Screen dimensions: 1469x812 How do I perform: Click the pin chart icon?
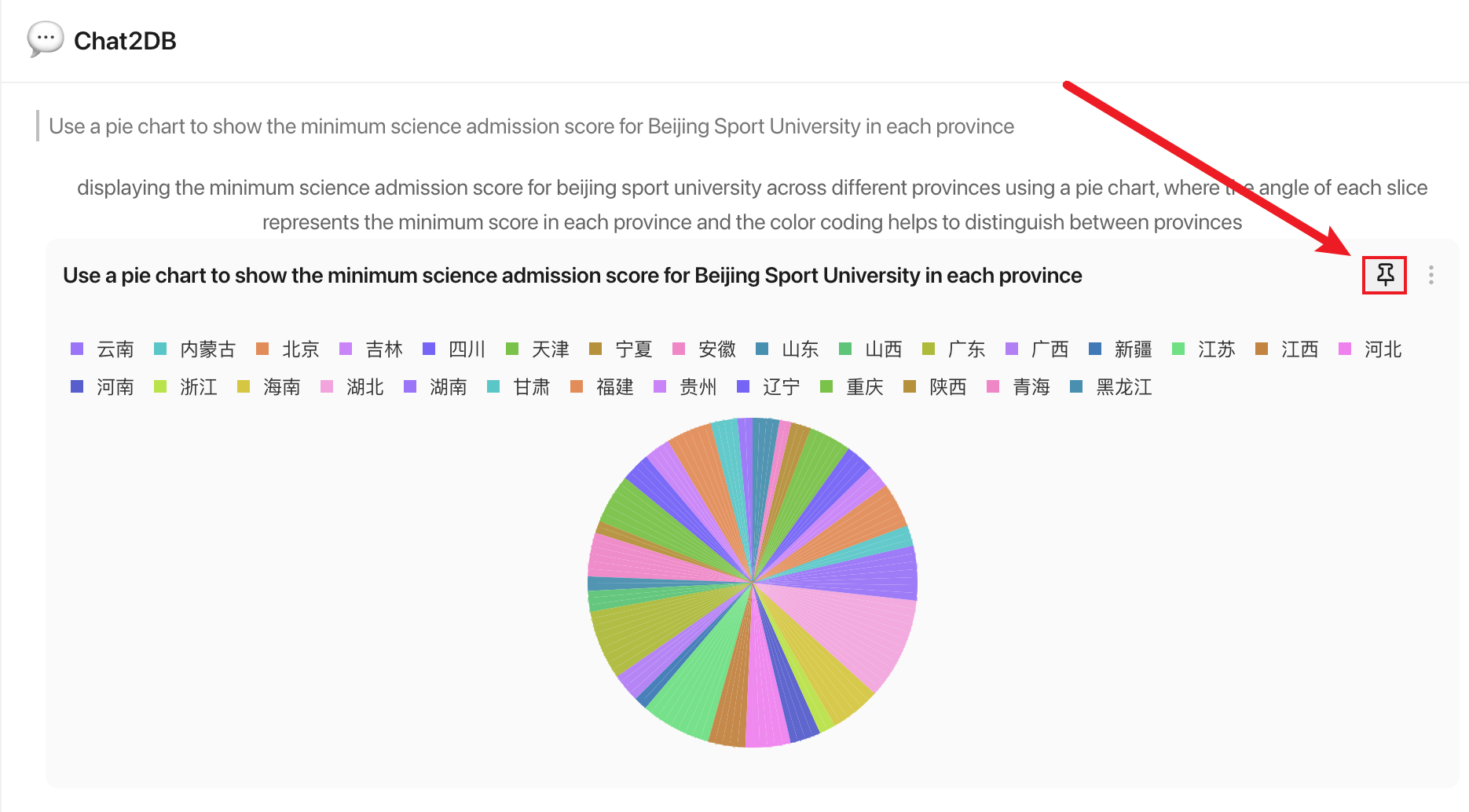[1384, 275]
